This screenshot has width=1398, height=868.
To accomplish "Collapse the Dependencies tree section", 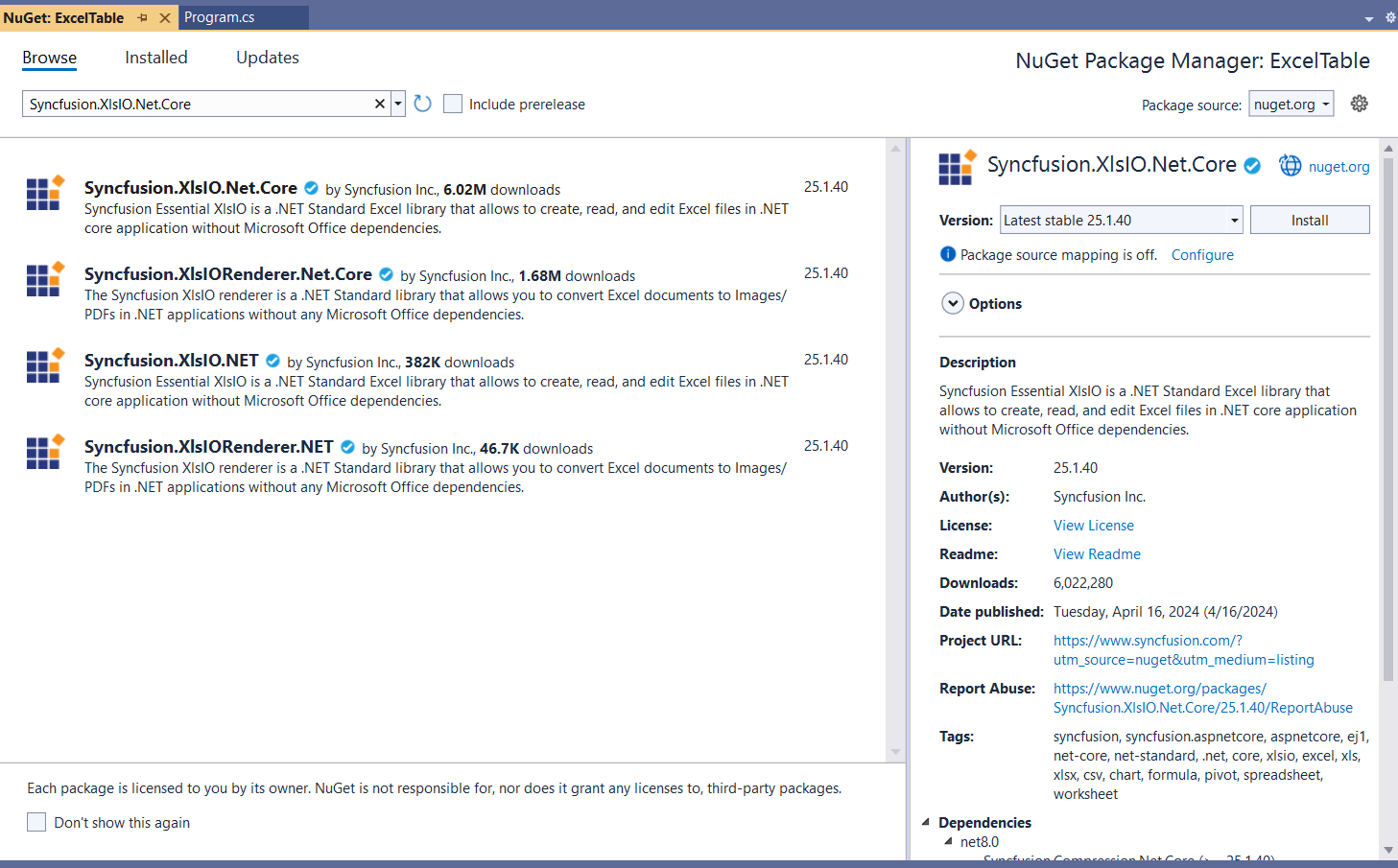I will (926, 822).
